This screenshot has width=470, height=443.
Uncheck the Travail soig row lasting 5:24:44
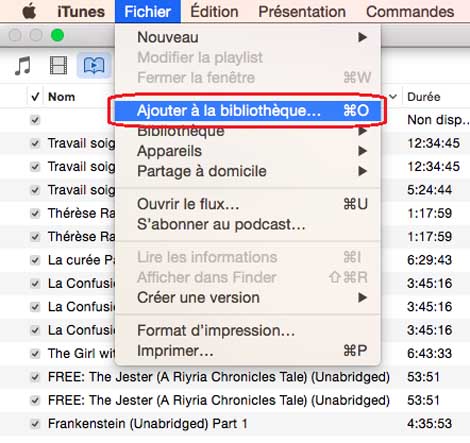35,190
